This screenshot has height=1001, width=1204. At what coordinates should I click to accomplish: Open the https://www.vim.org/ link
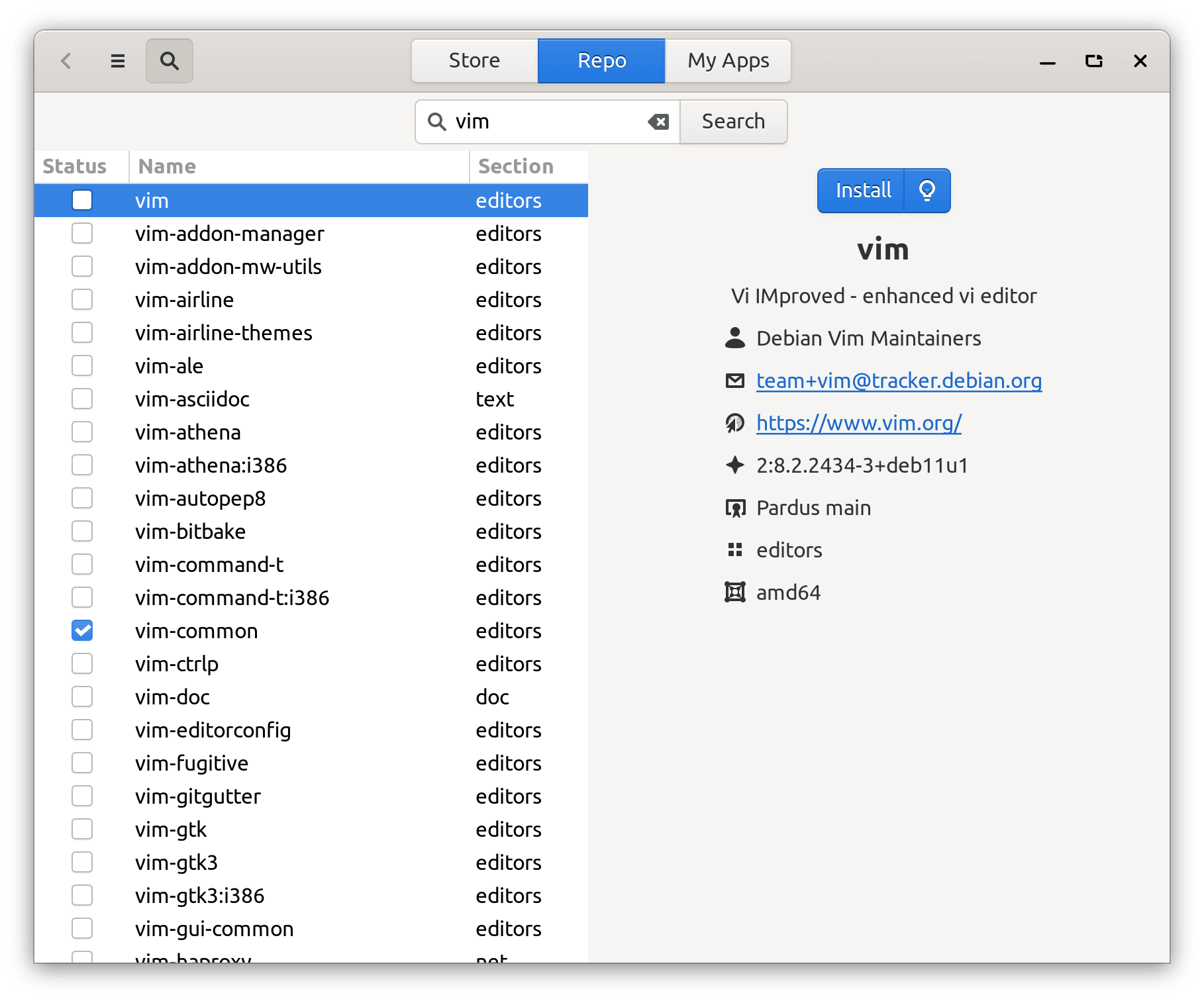pos(859,423)
